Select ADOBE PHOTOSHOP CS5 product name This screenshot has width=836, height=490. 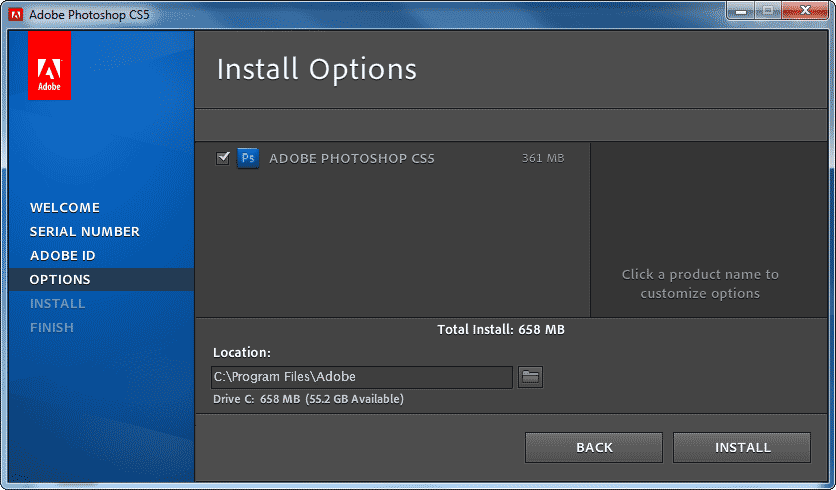pyautogui.click(x=352, y=158)
